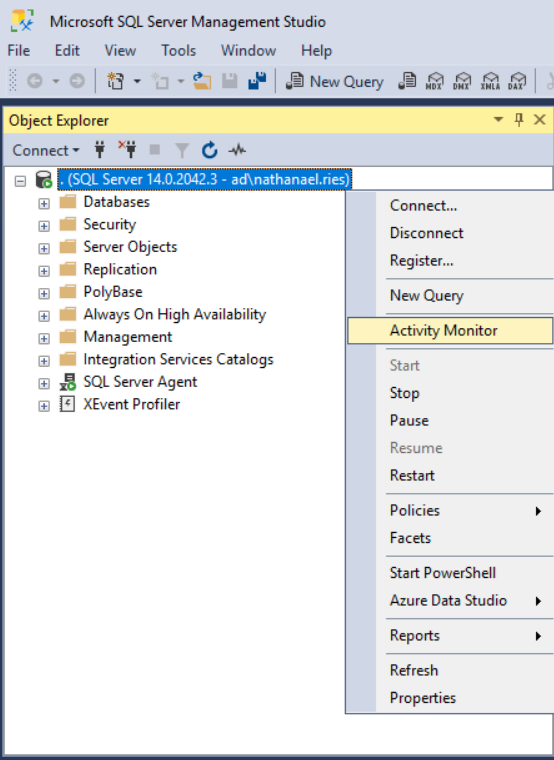Open the Reports submenu
Image resolution: width=554 pixels, height=760 pixels.
(x=450, y=635)
